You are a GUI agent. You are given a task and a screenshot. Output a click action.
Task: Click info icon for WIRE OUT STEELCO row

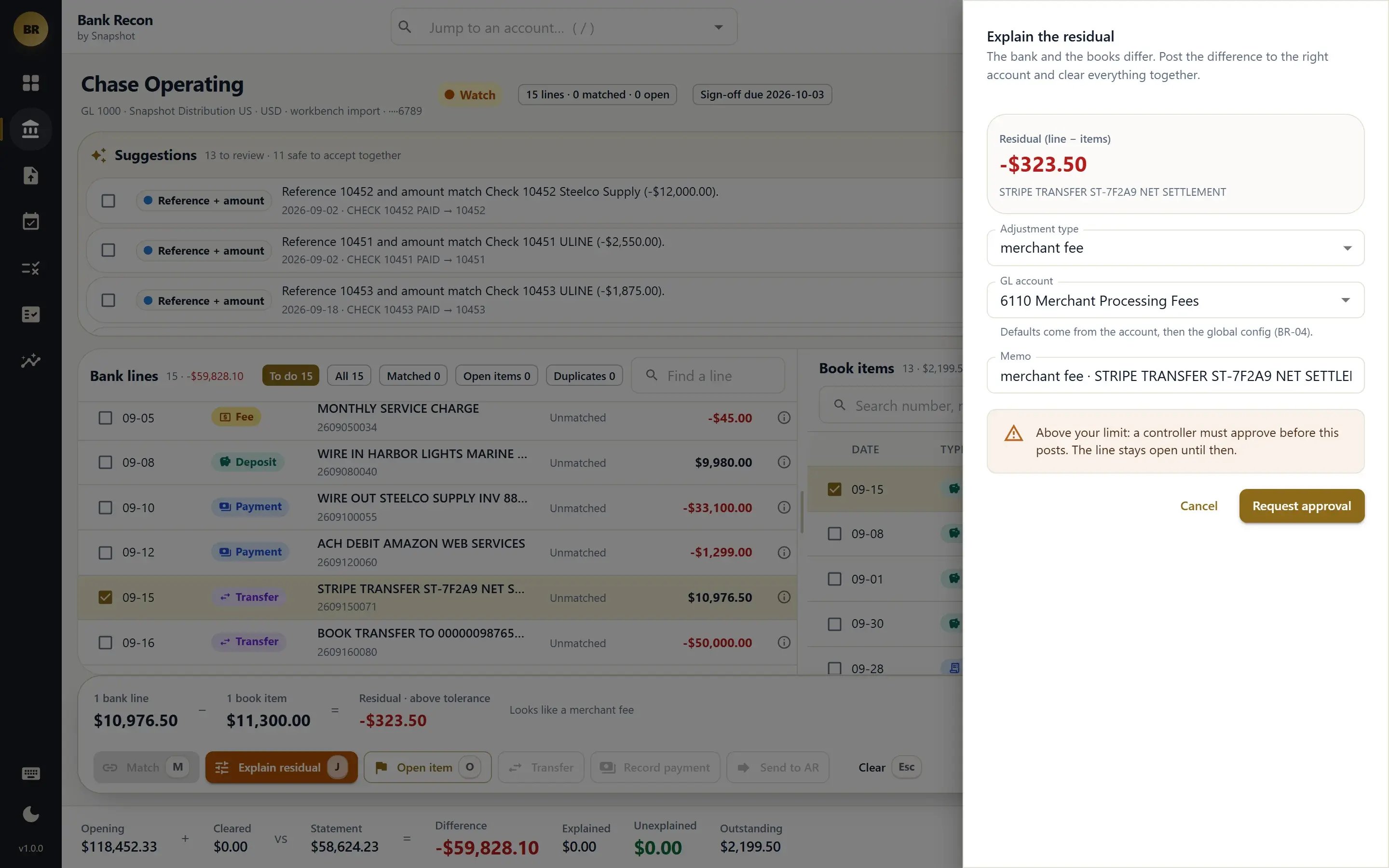[x=784, y=507]
